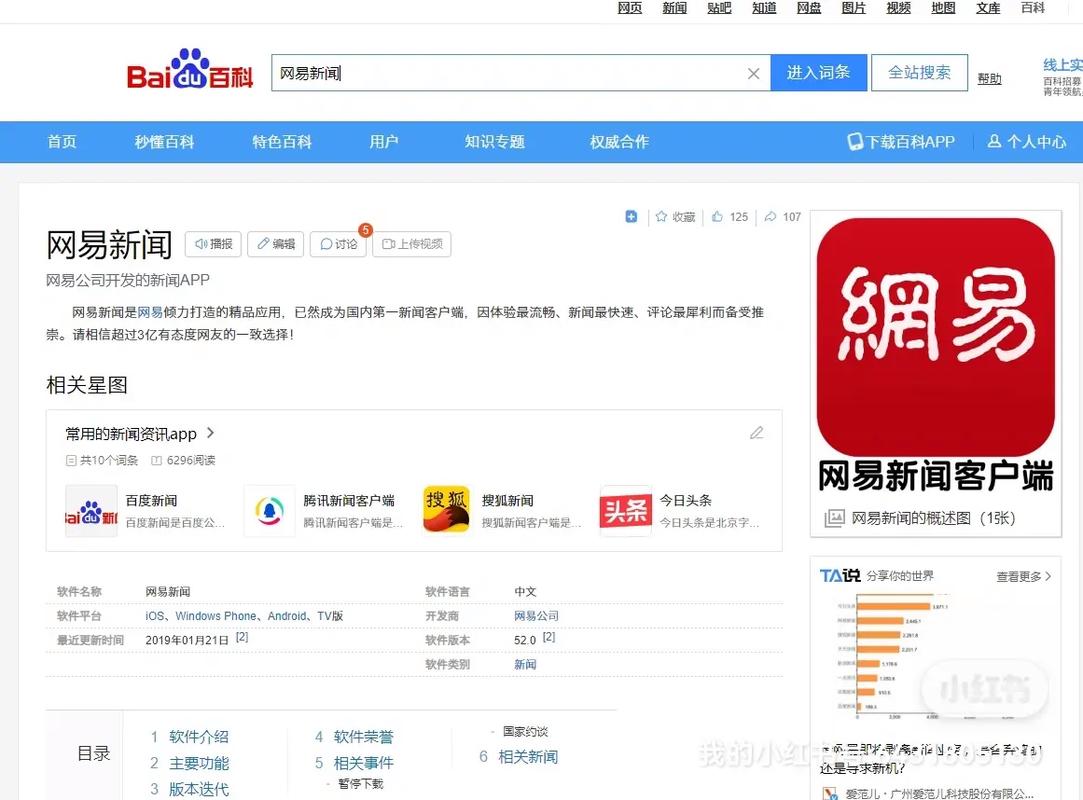Switch to the 秒懂百科 nav tab
This screenshot has height=800, width=1083.
(163, 141)
